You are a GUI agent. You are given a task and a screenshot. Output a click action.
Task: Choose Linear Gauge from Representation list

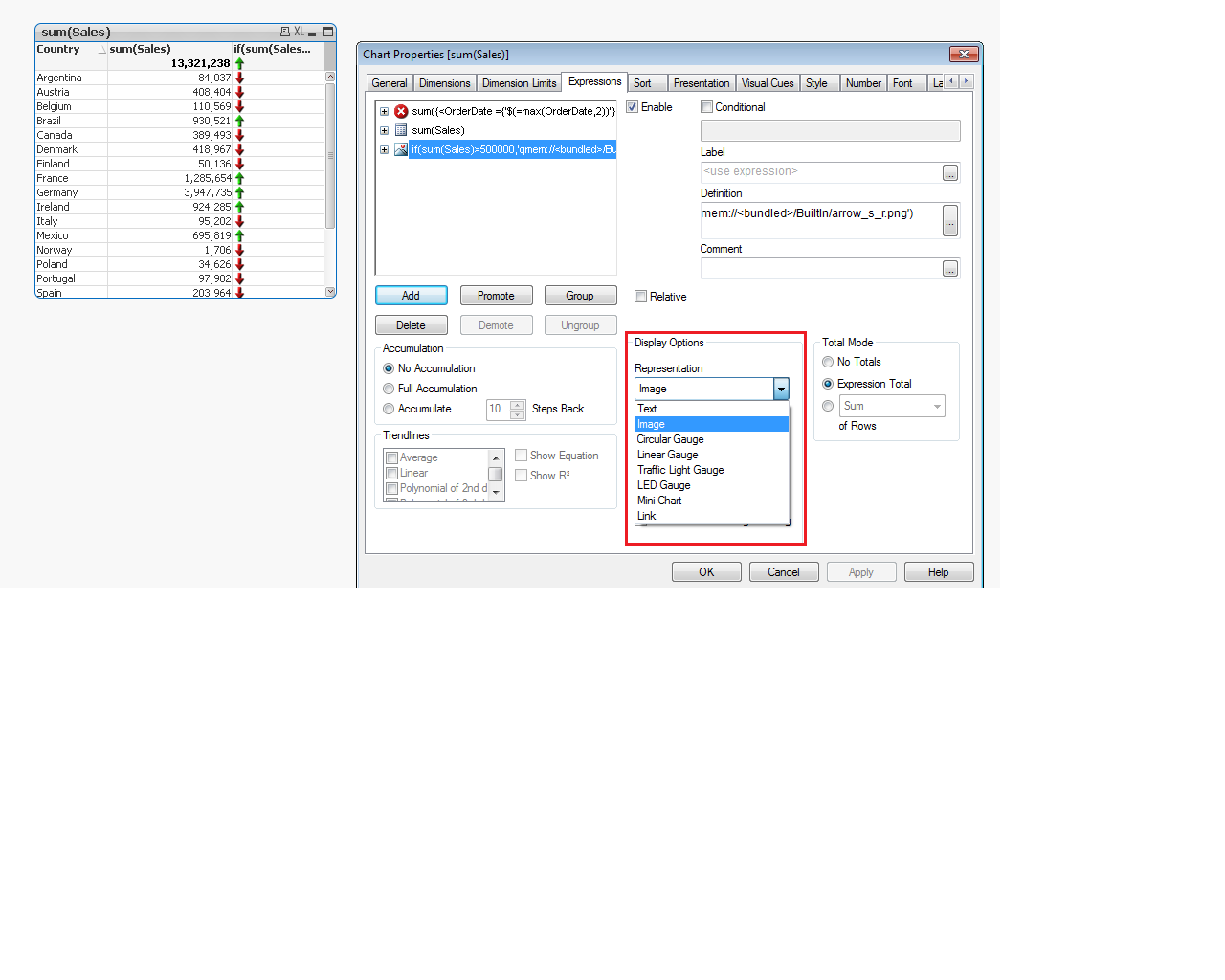pyautogui.click(x=712, y=455)
